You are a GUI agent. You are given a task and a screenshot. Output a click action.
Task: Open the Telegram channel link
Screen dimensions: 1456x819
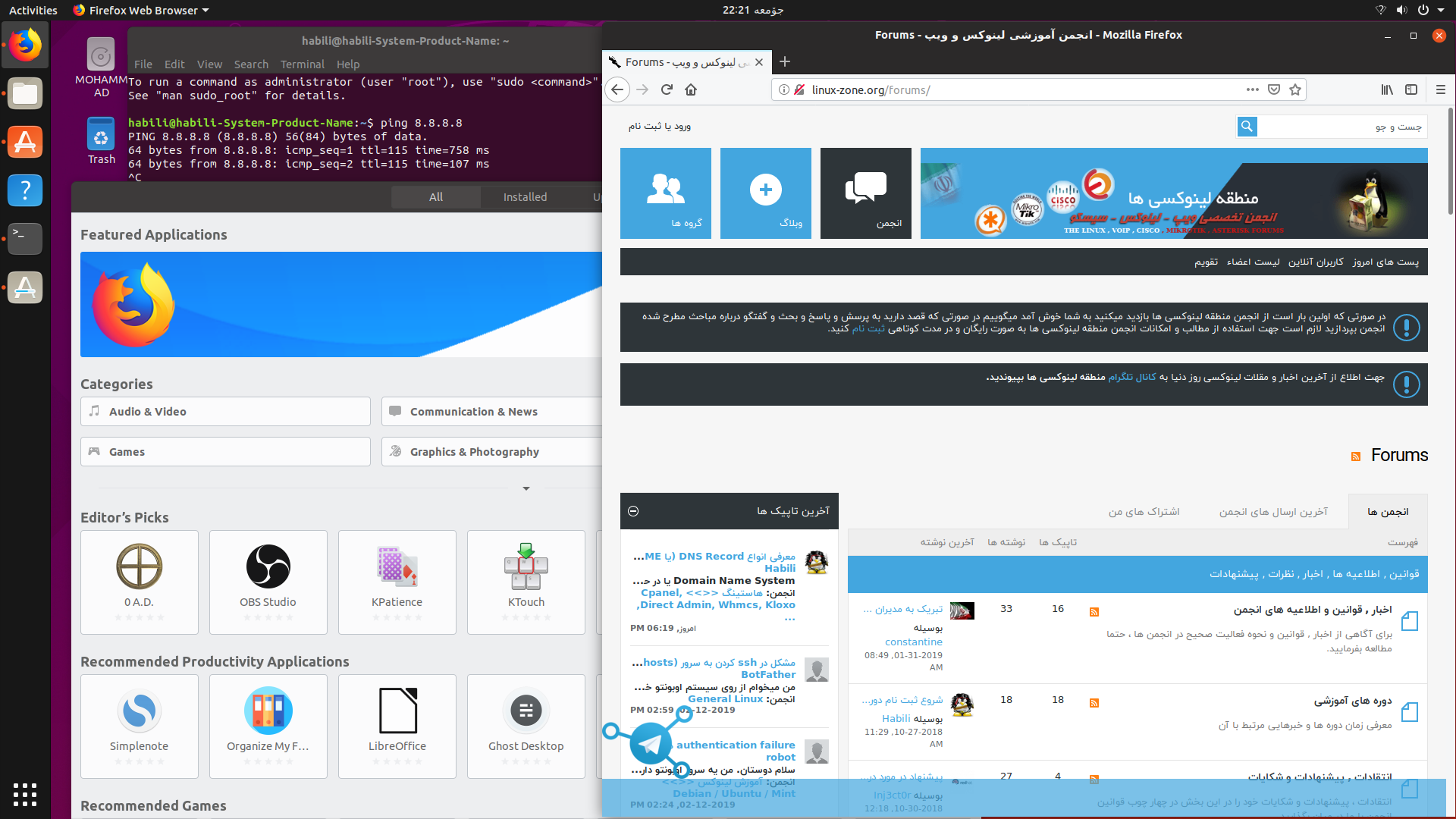[1132, 377]
